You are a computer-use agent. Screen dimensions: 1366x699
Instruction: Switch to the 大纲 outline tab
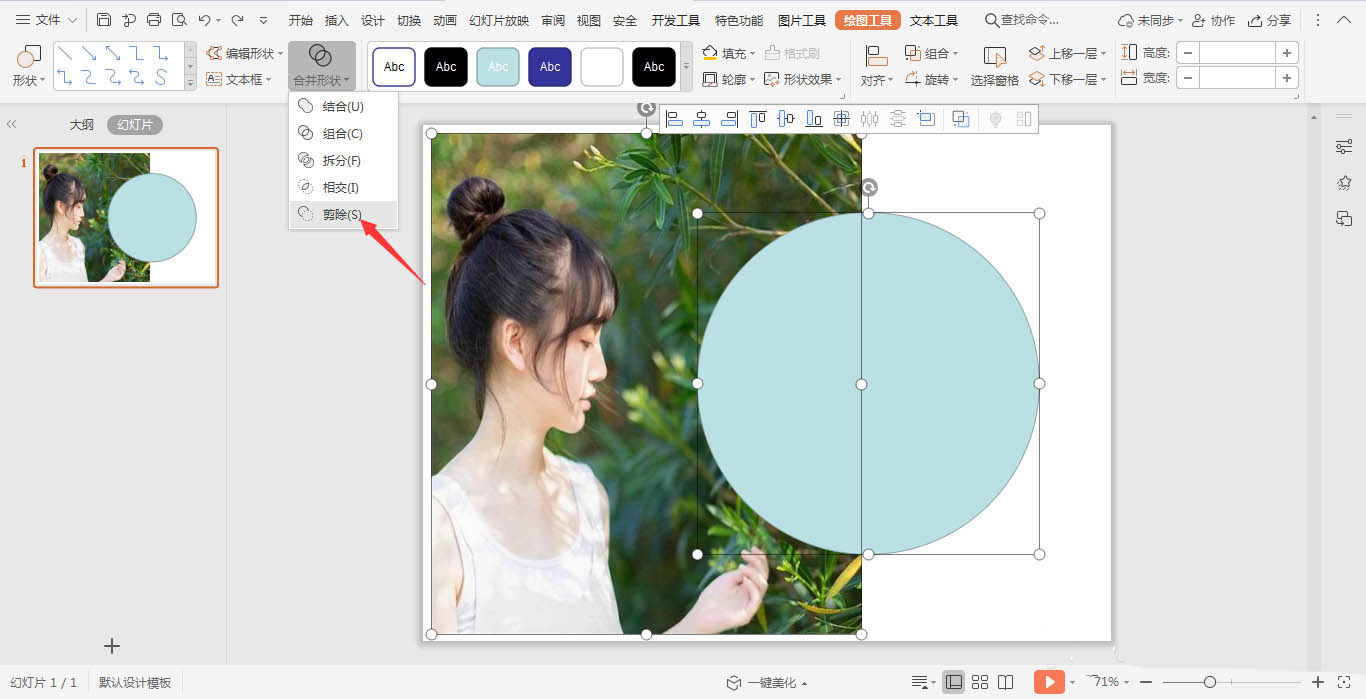point(81,125)
